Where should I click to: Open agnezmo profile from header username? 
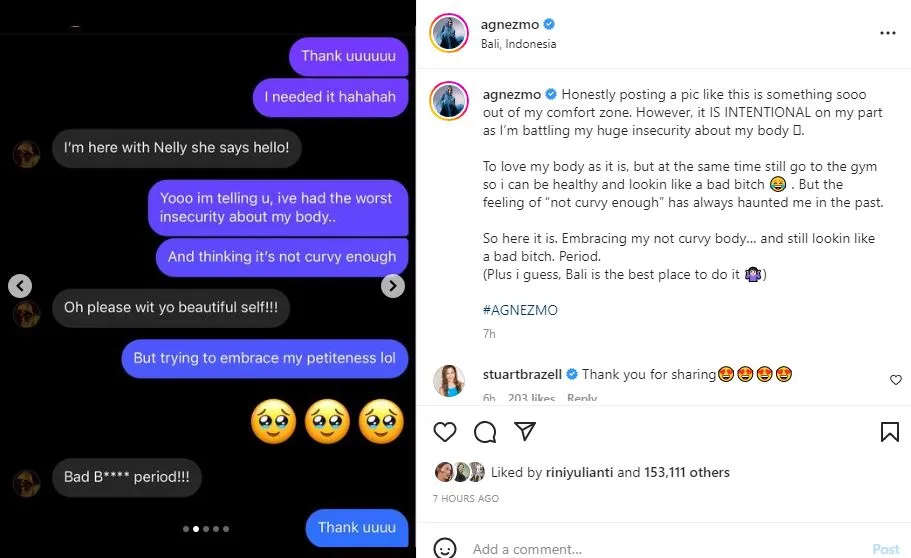(510, 24)
